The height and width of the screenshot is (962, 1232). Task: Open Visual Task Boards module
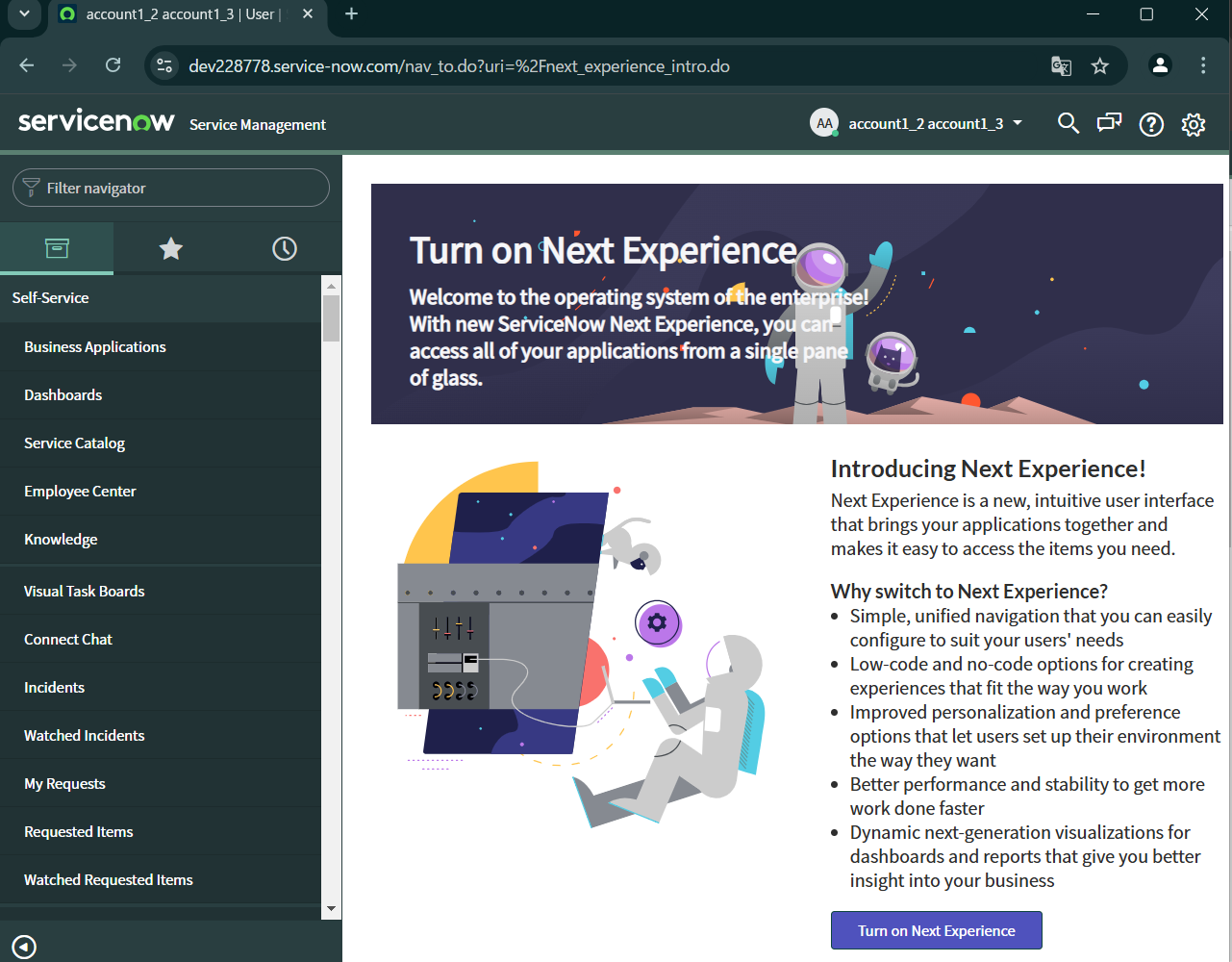click(160, 592)
